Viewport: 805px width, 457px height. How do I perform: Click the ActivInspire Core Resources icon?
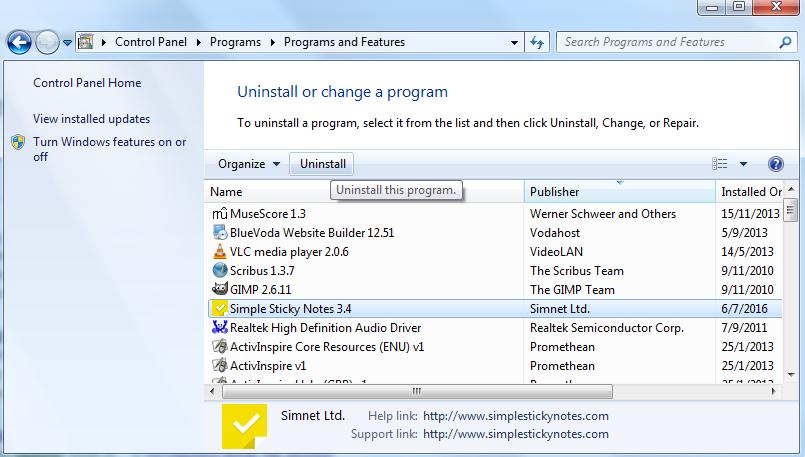click(220, 346)
